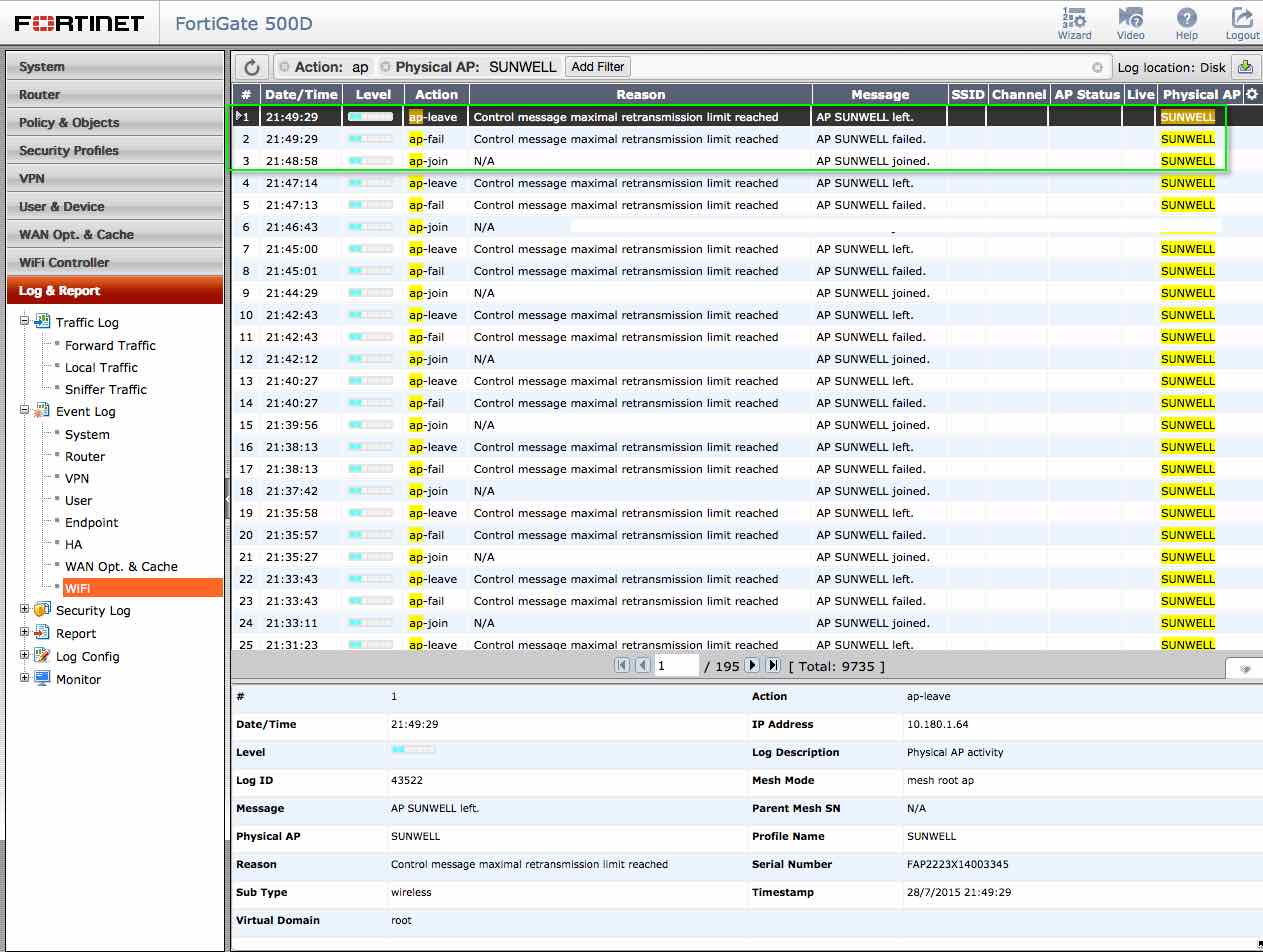The height and width of the screenshot is (952, 1263).
Task: Remove the Physical AP: SUNWELL filter
Action: [x=386, y=67]
